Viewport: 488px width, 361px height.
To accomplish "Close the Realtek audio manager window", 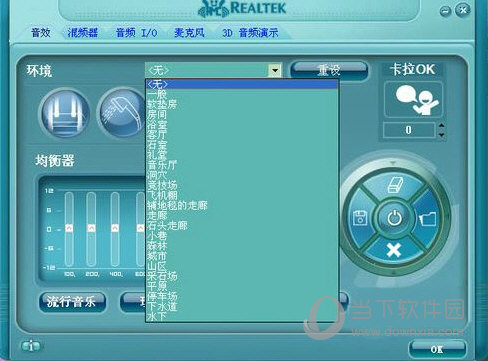I will pos(463,10).
